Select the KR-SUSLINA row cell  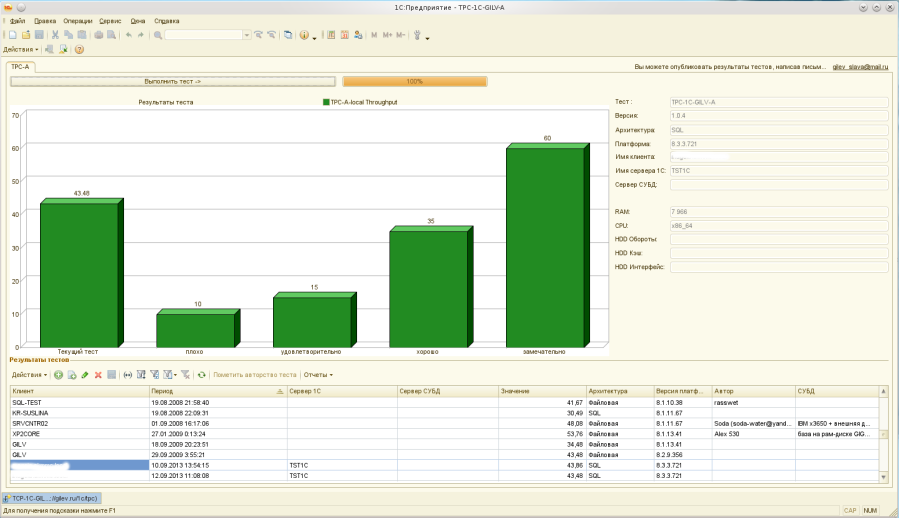(80, 413)
